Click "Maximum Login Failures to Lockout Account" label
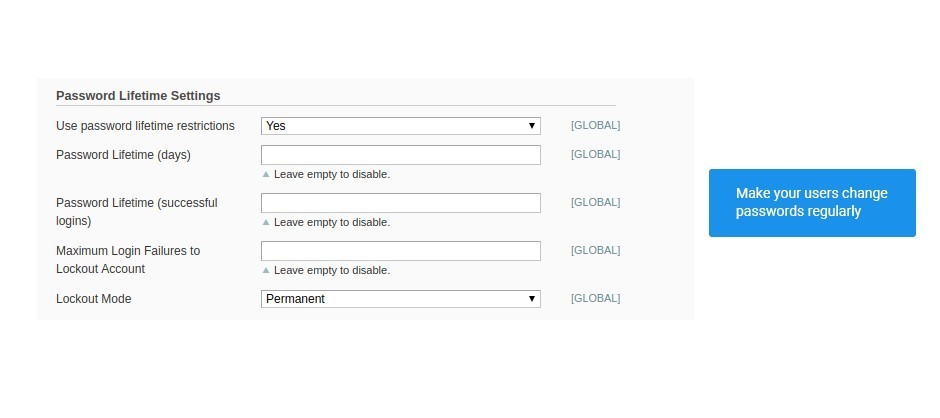940x418 pixels. tap(128, 260)
